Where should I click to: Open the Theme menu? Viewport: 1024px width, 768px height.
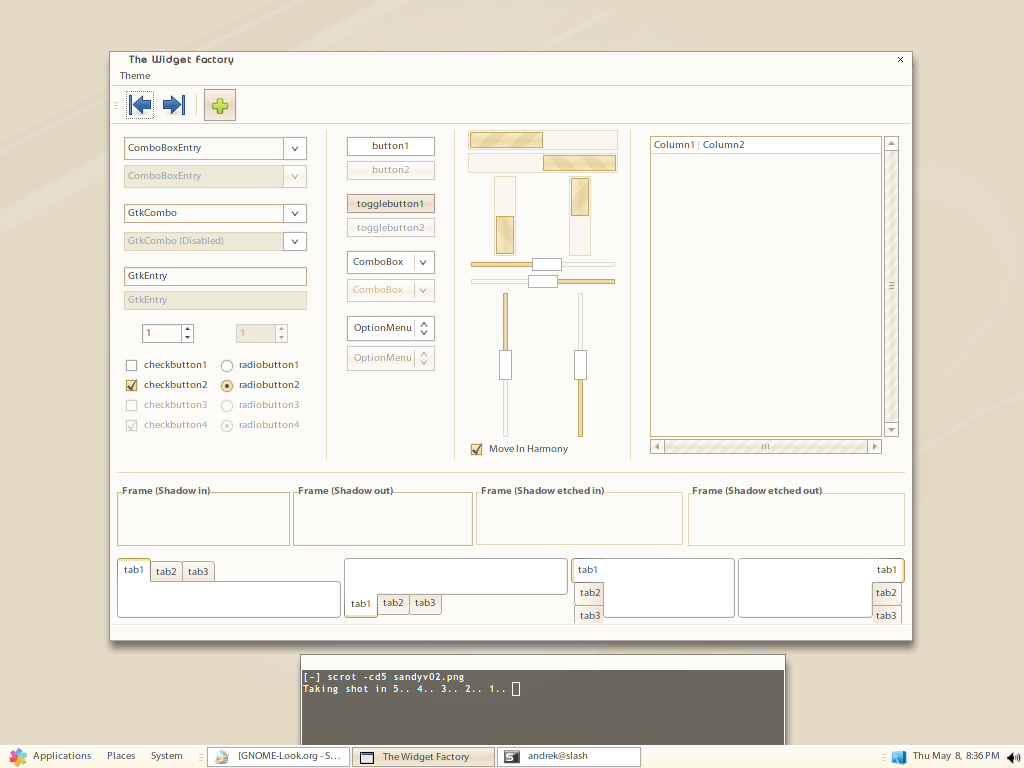135,76
